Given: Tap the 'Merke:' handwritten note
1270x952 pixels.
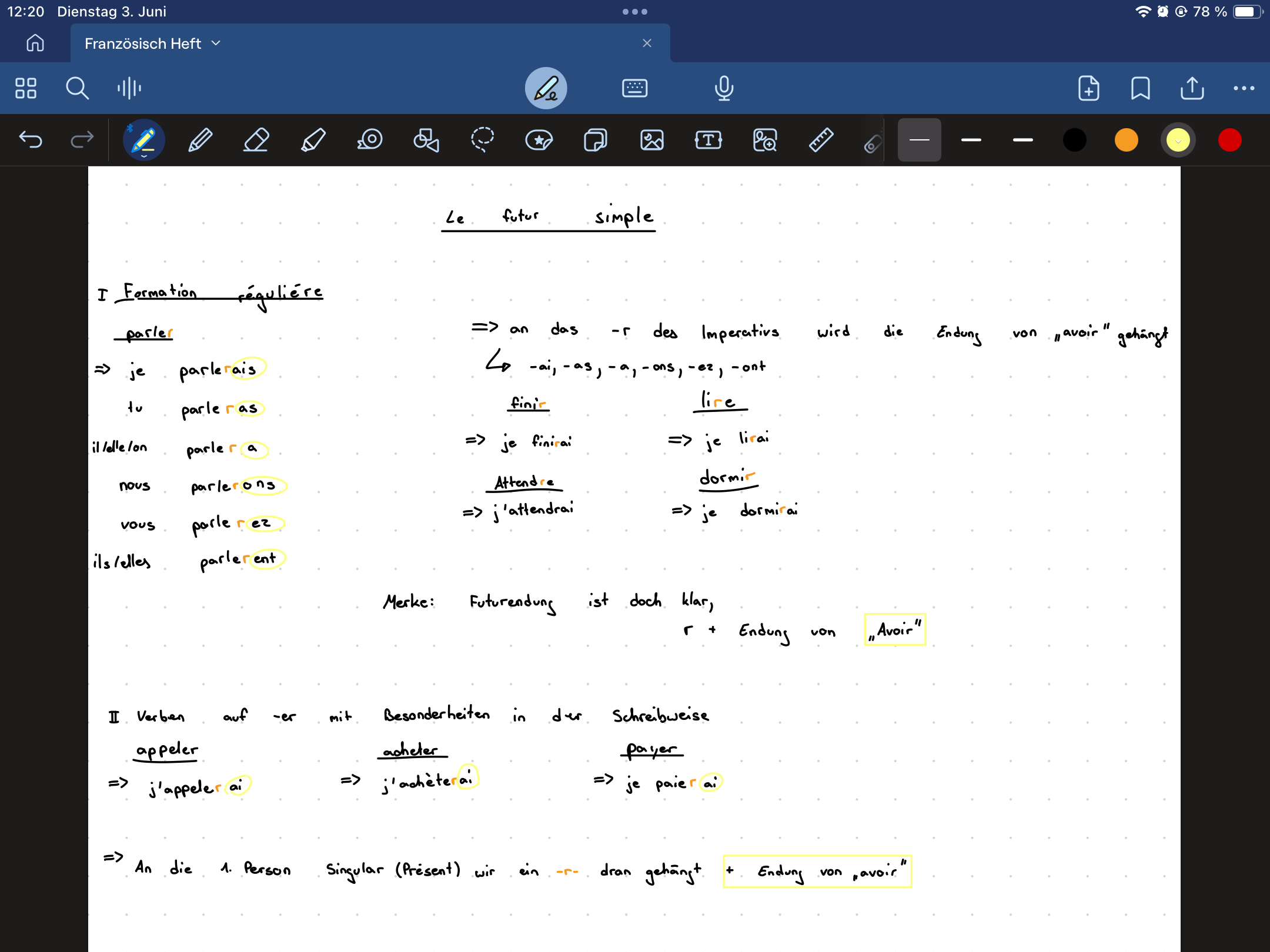Looking at the screenshot, I should pyautogui.click(x=409, y=601).
